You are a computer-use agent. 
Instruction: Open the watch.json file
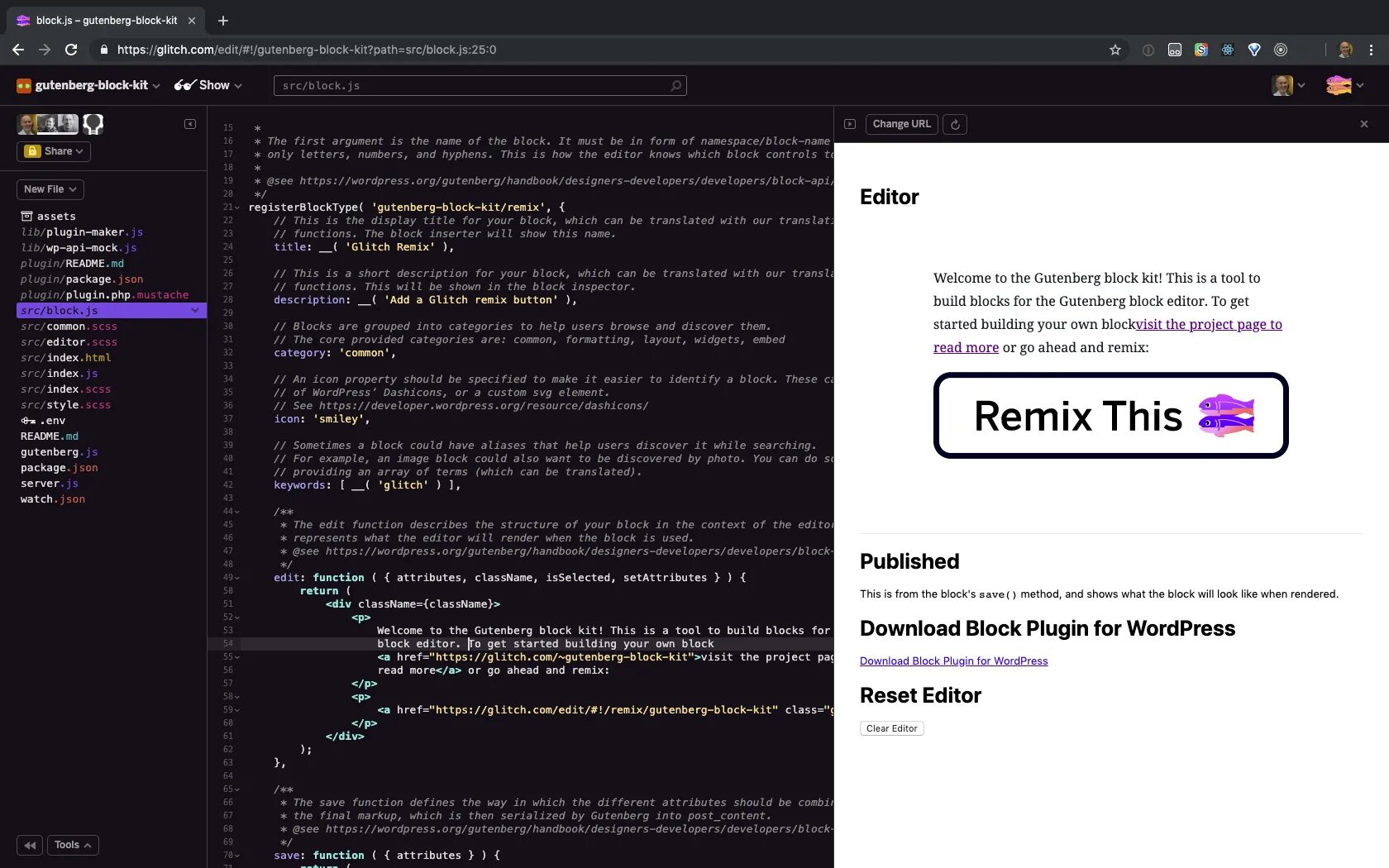[53, 499]
